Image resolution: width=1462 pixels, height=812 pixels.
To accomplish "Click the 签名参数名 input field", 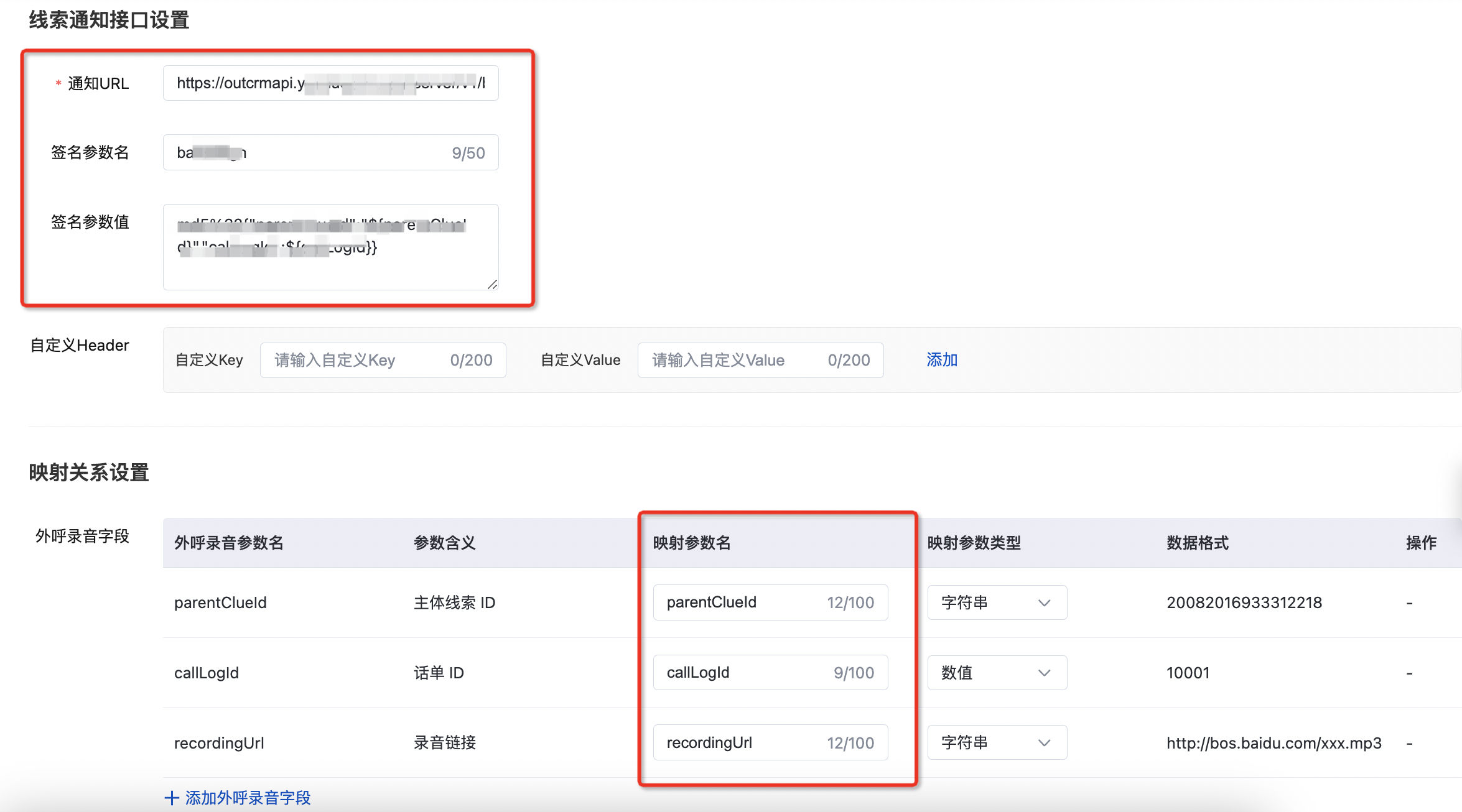I will (330, 153).
